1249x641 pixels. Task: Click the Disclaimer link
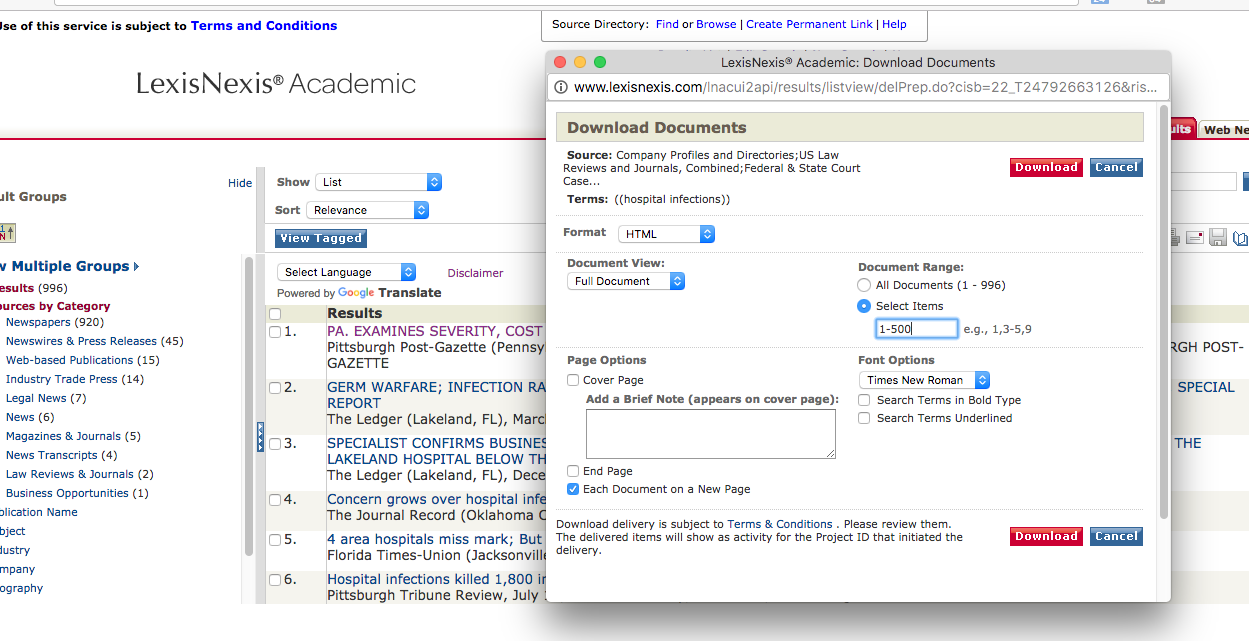(476, 273)
